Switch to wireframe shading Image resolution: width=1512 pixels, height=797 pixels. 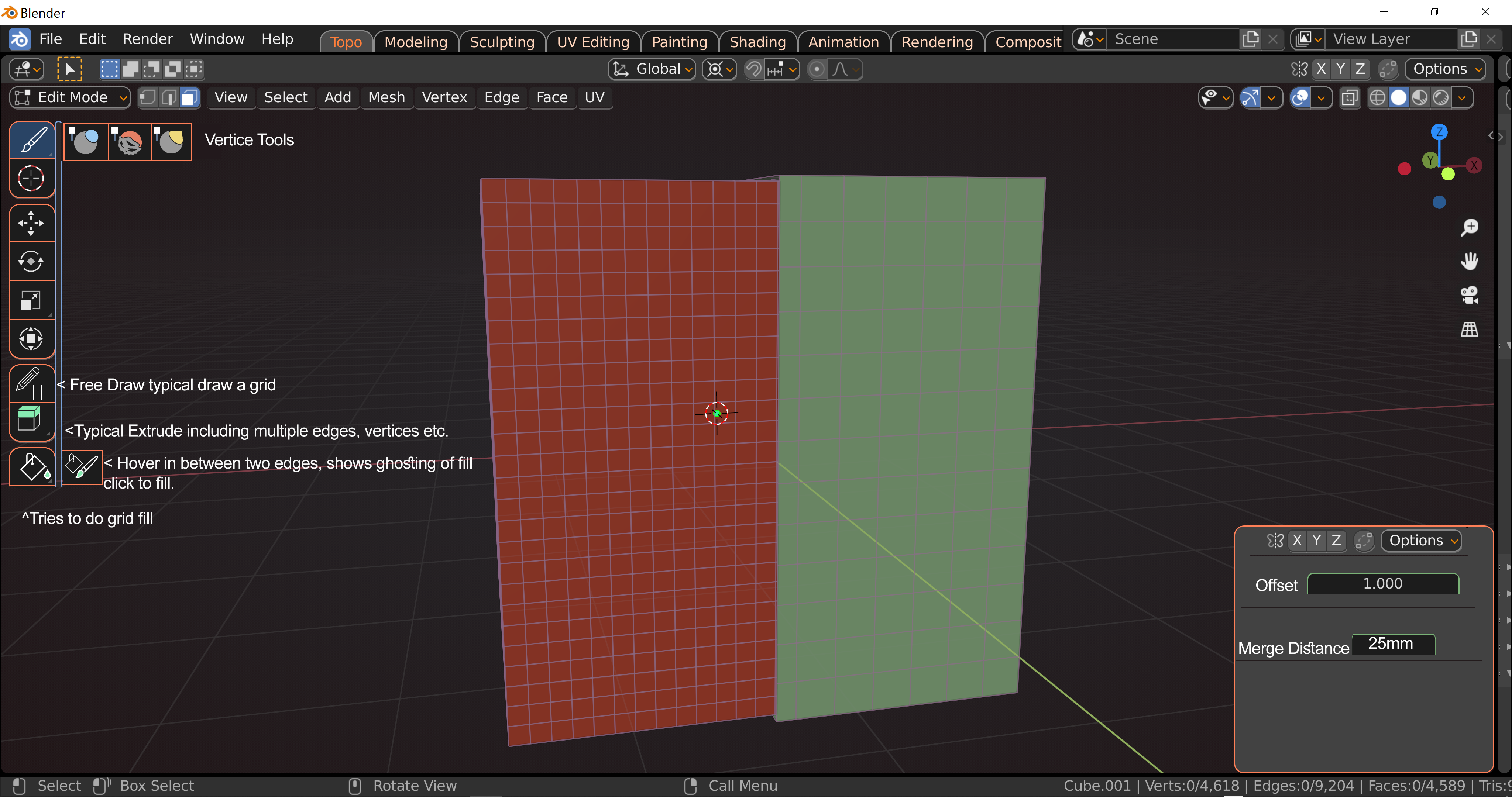(x=1377, y=98)
